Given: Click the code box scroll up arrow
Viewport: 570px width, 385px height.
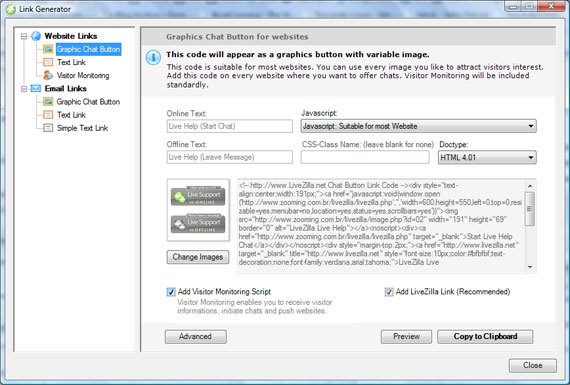Looking at the screenshot, I should pos(530,186).
